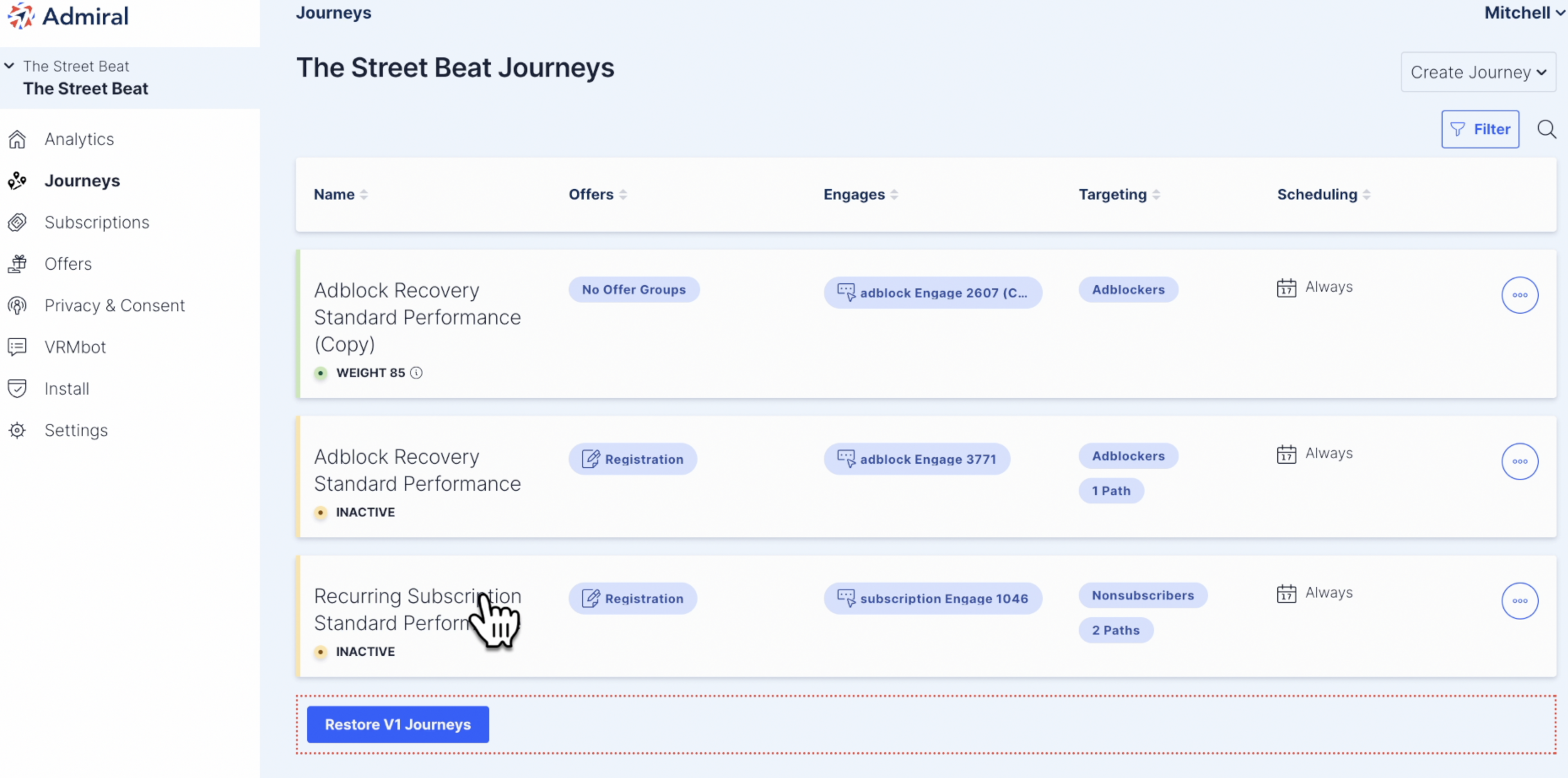Go to Journeys in the sidebar
1568x778 pixels.
click(82, 180)
